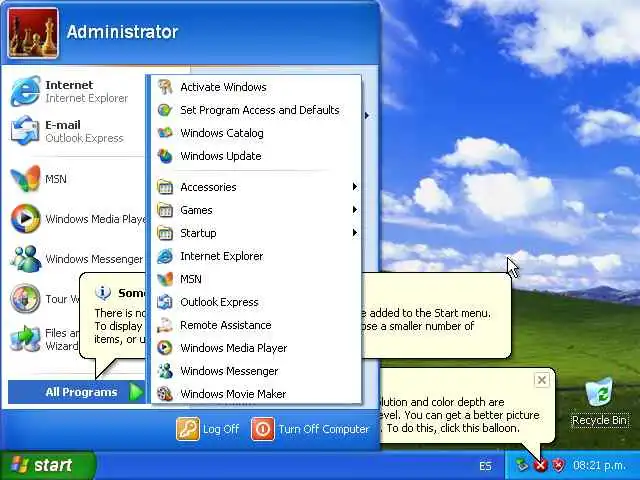The height and width of the screenshot is (480, 640).
Task: Click the red X display warning tray icon
Action: pos(540,465)
